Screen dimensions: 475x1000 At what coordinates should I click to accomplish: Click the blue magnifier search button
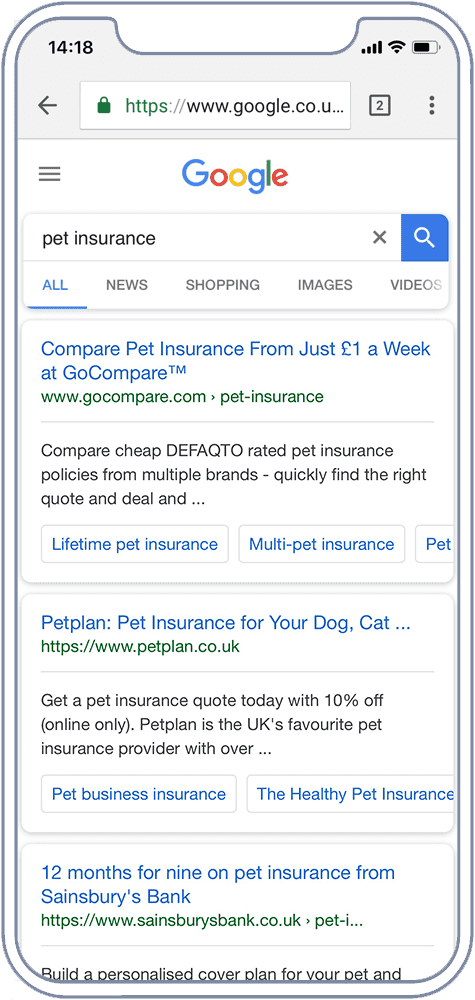425,238
